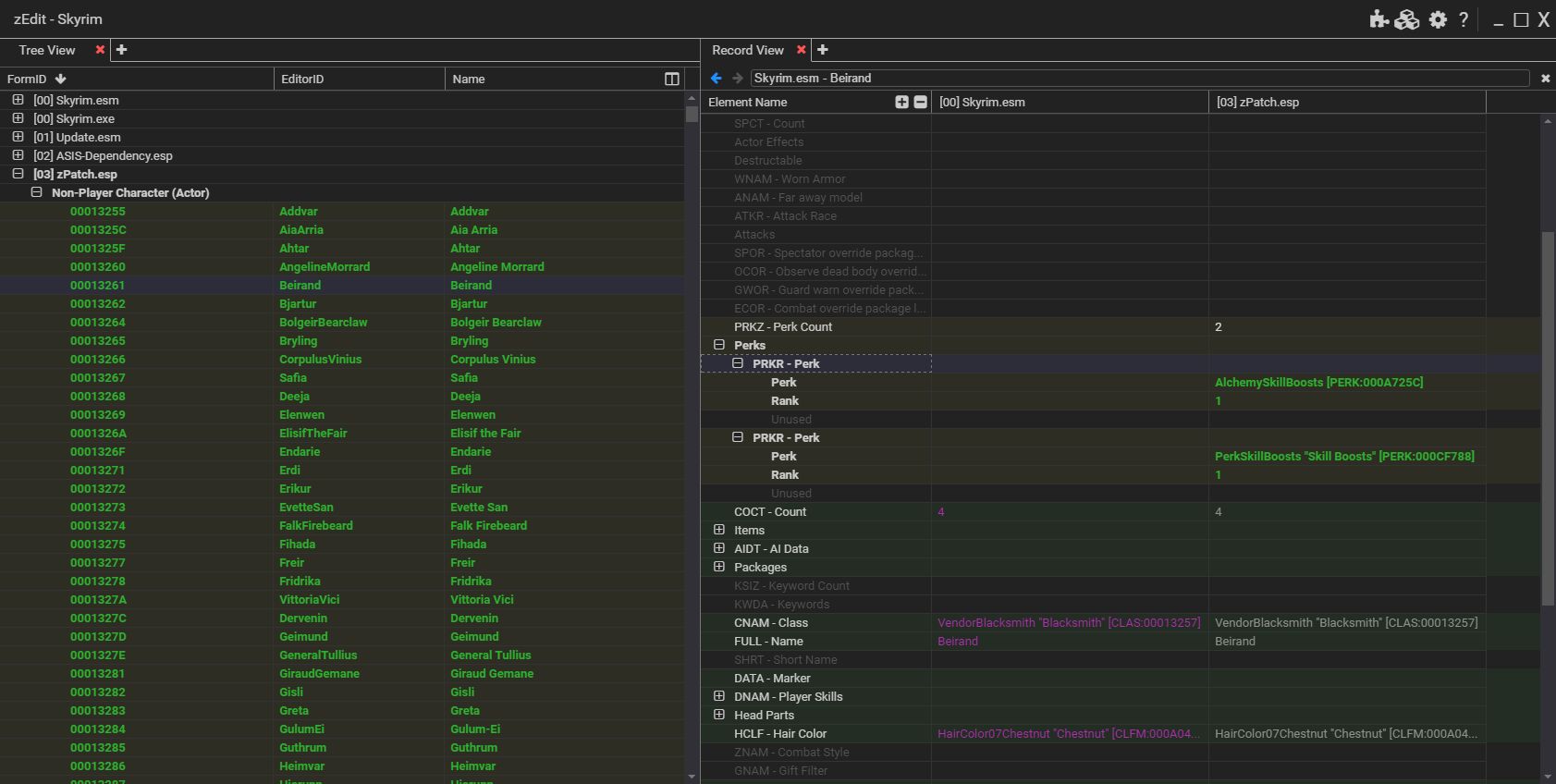This screenshot has height=784, width=1556.
Task: Click the columns layout icon in Tree View header
Action: coord(672,80)
